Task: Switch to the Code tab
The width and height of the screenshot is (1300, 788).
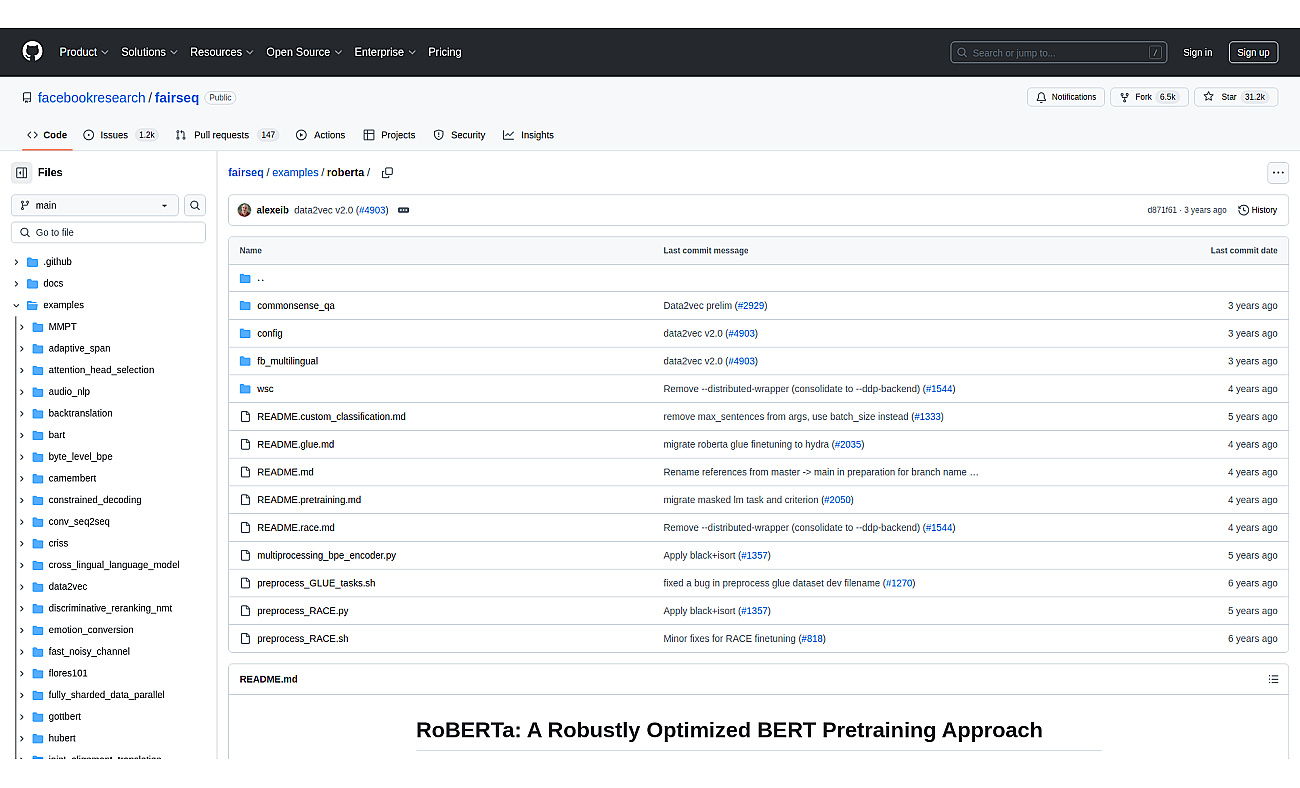Action: pos(47,135)
